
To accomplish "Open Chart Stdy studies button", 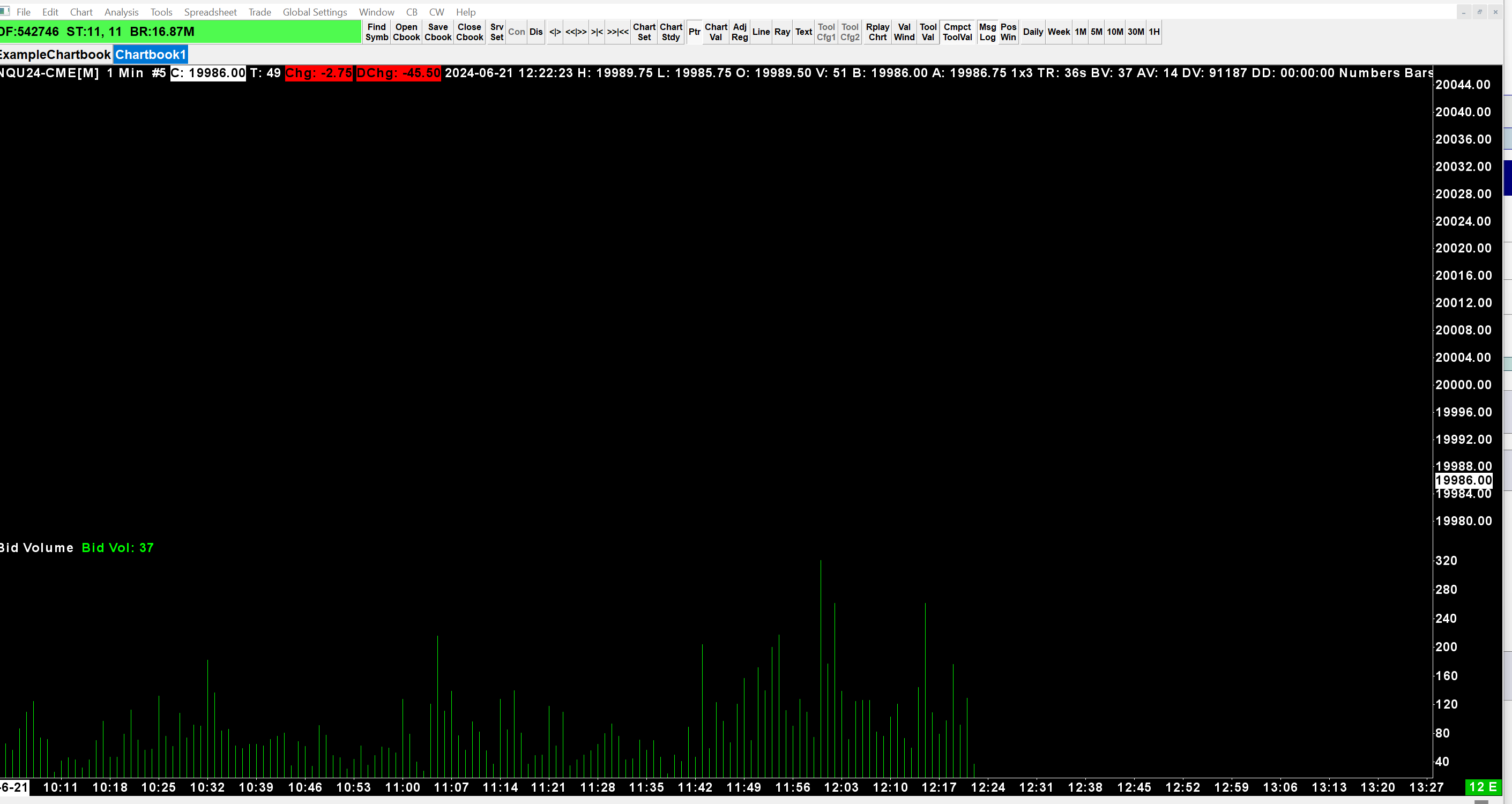I will point(671,32).
